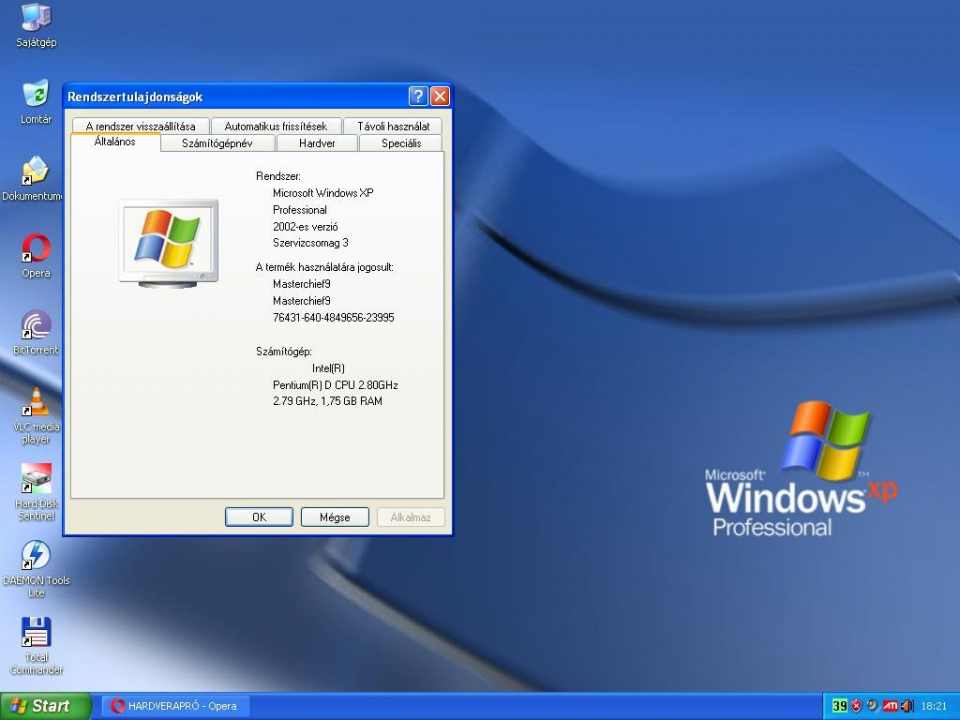Activate HARDVERAPRÓ - Opera taskbar button
Viewport: 960px width, 720px height.
pyautogui.click(x=176, y=706)
